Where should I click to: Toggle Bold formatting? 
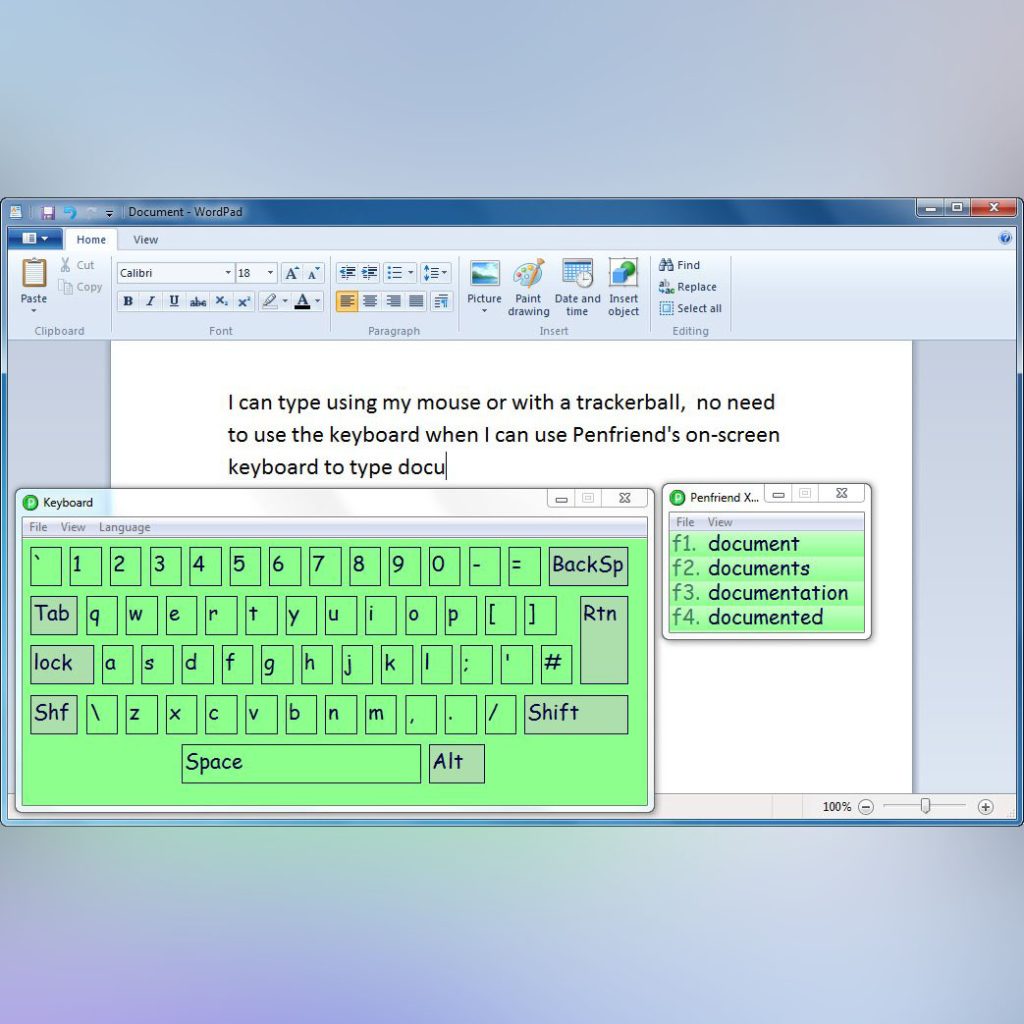(128, 301)
